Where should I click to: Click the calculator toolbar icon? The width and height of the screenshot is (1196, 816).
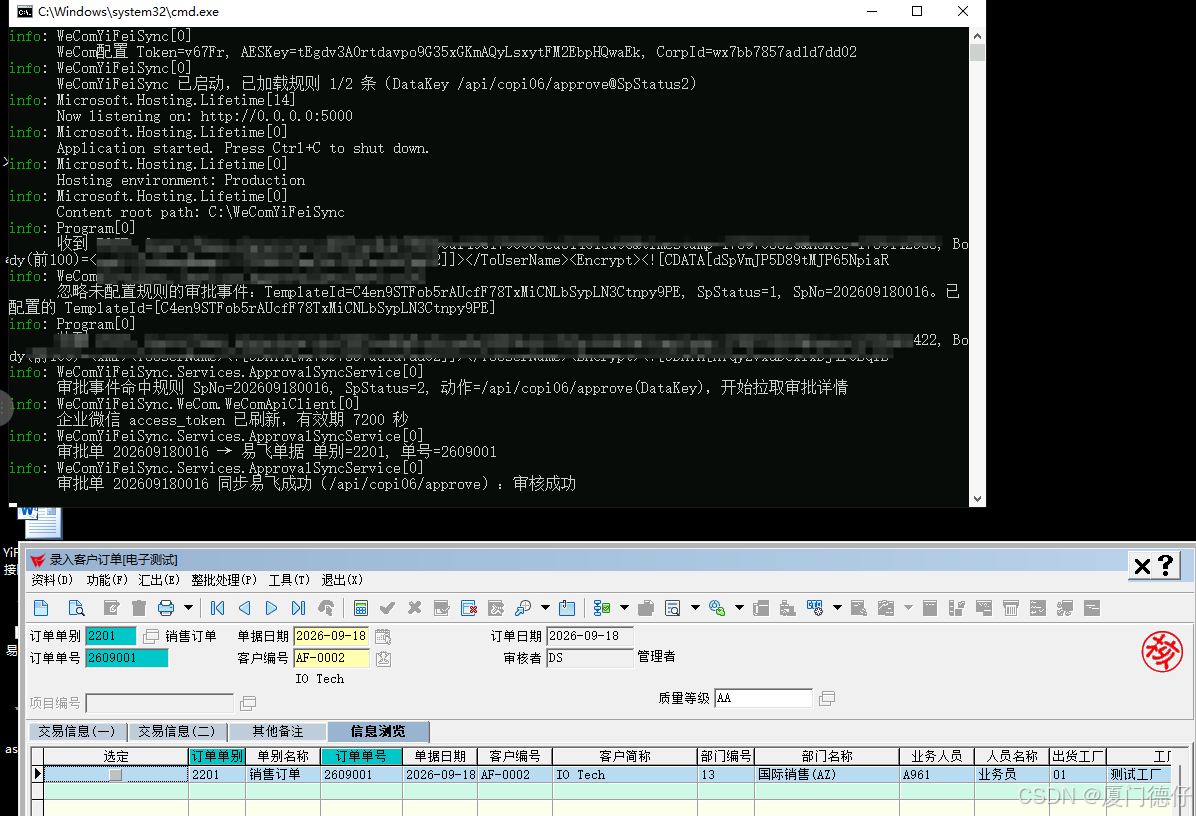pyautogui.click(x=361, y=608)
